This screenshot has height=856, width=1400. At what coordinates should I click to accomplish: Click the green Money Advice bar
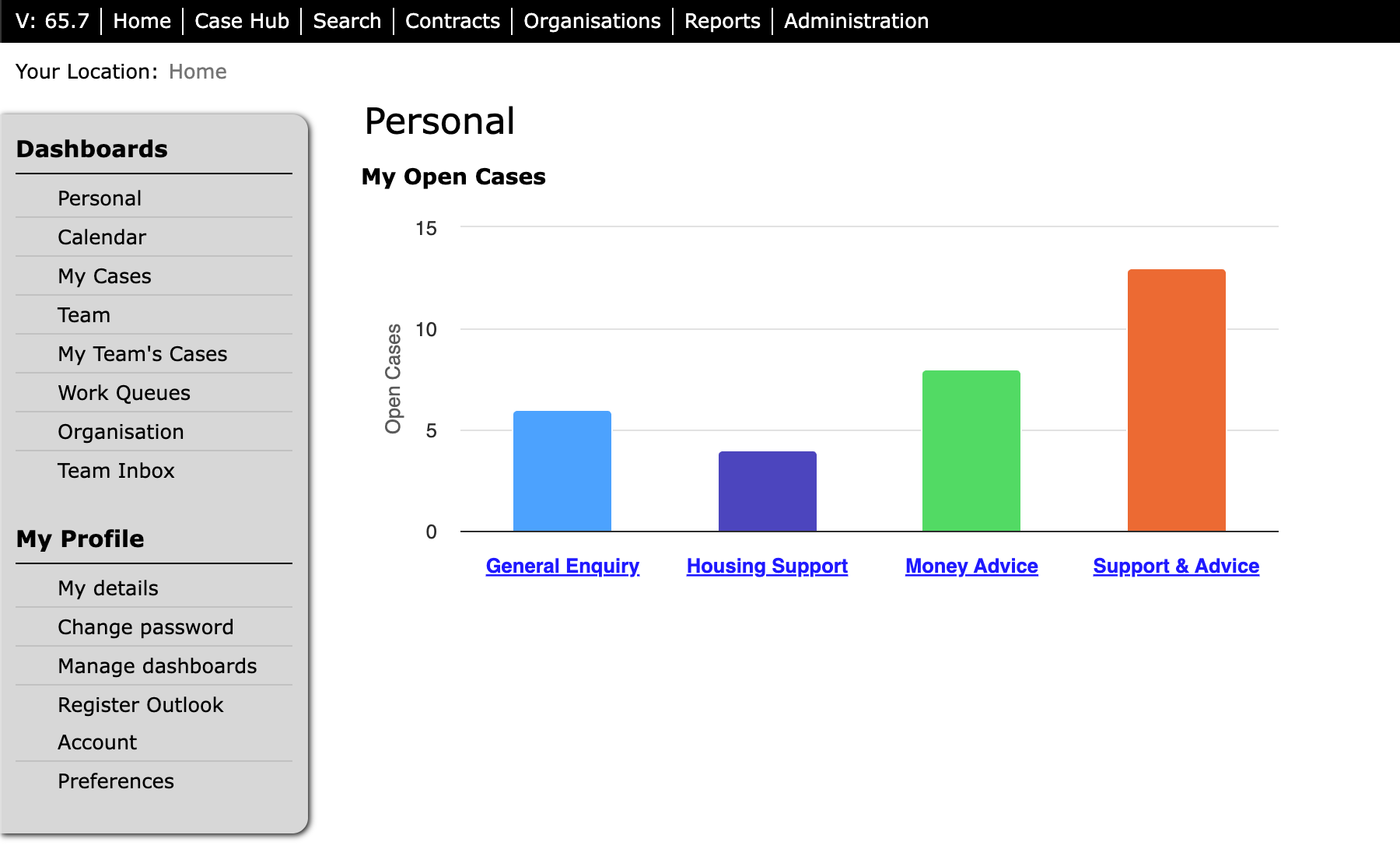[971, 451]
